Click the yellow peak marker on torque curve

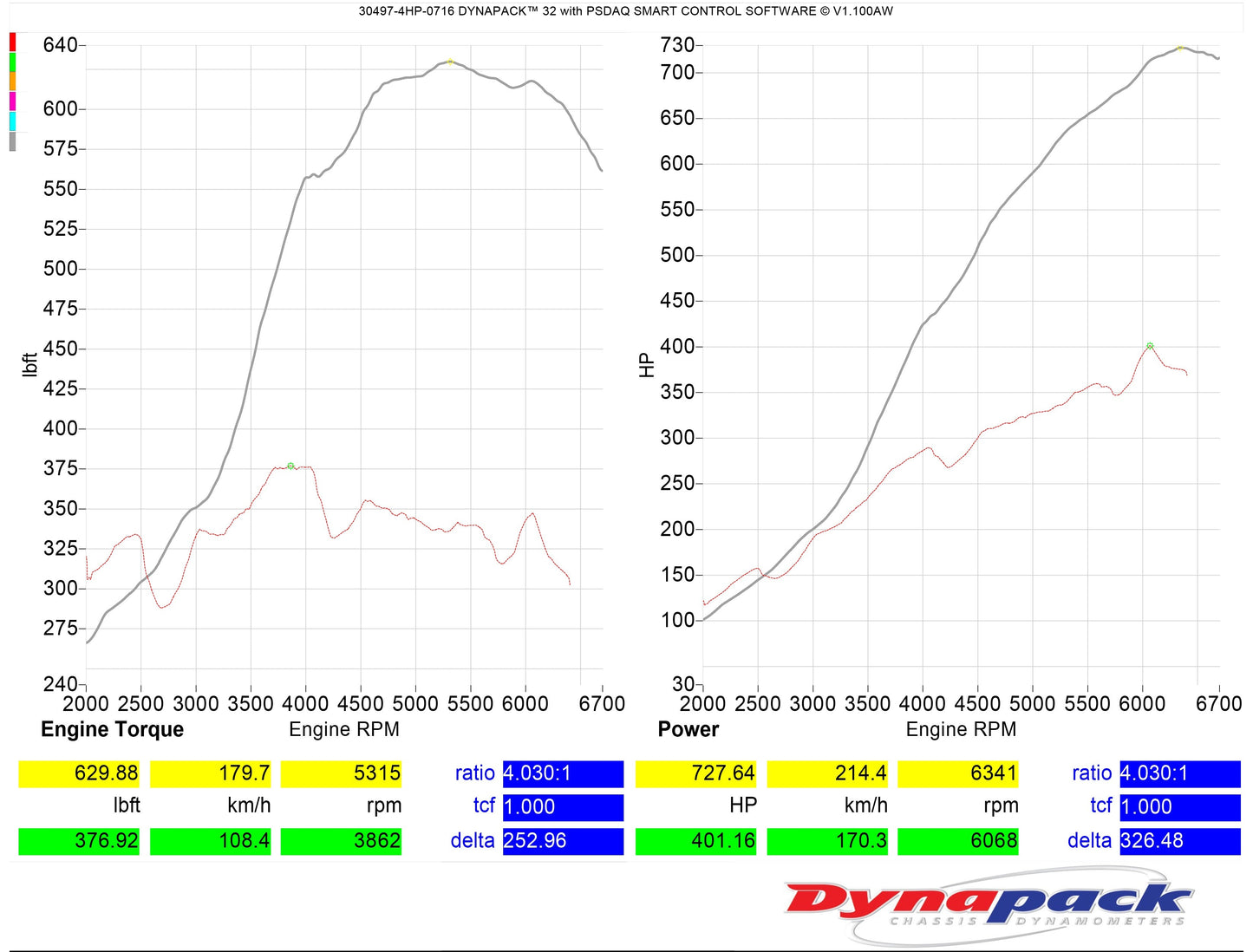(x=450, y=62)
